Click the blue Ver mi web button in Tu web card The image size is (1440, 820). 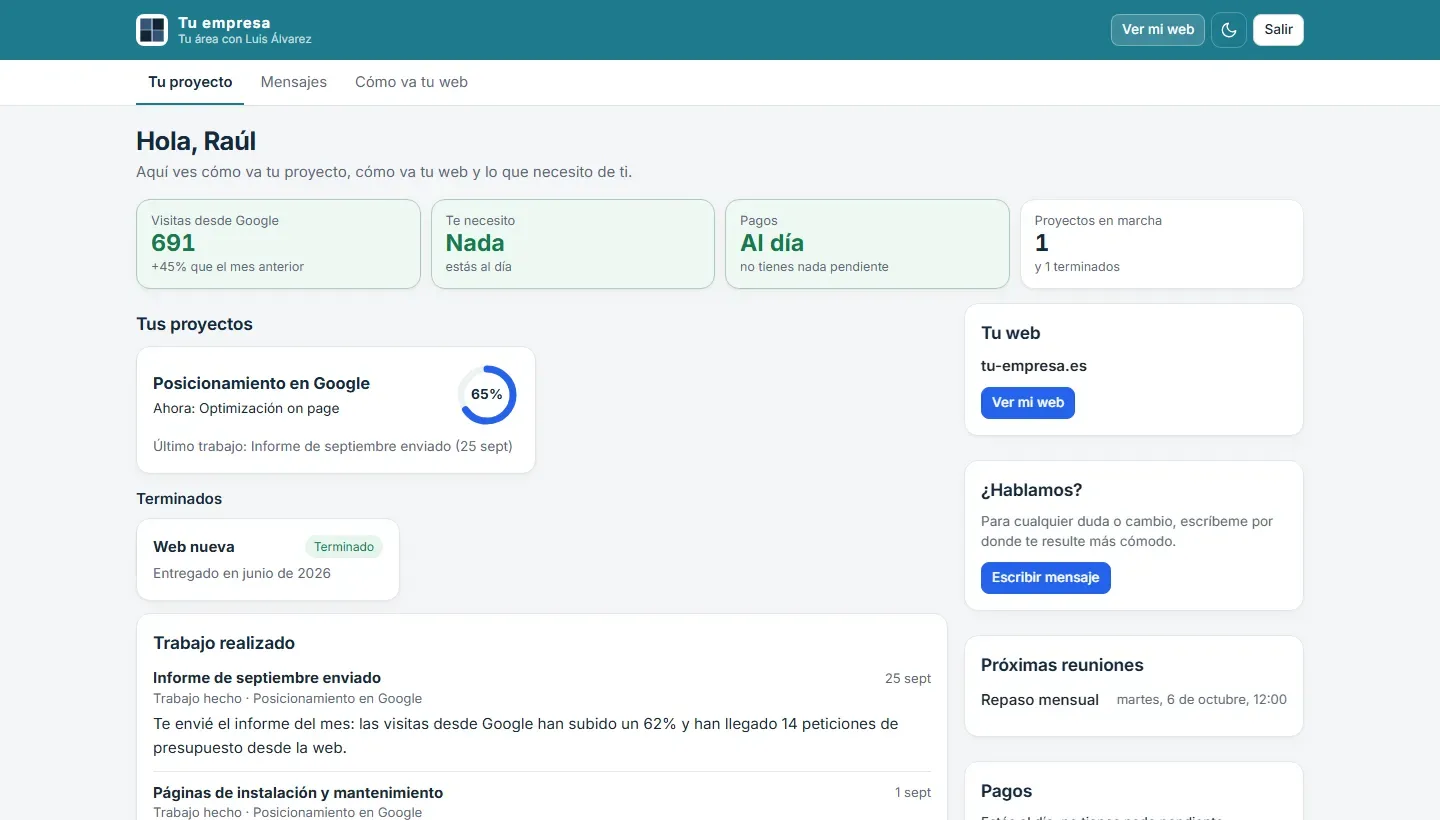point(1028,403)
